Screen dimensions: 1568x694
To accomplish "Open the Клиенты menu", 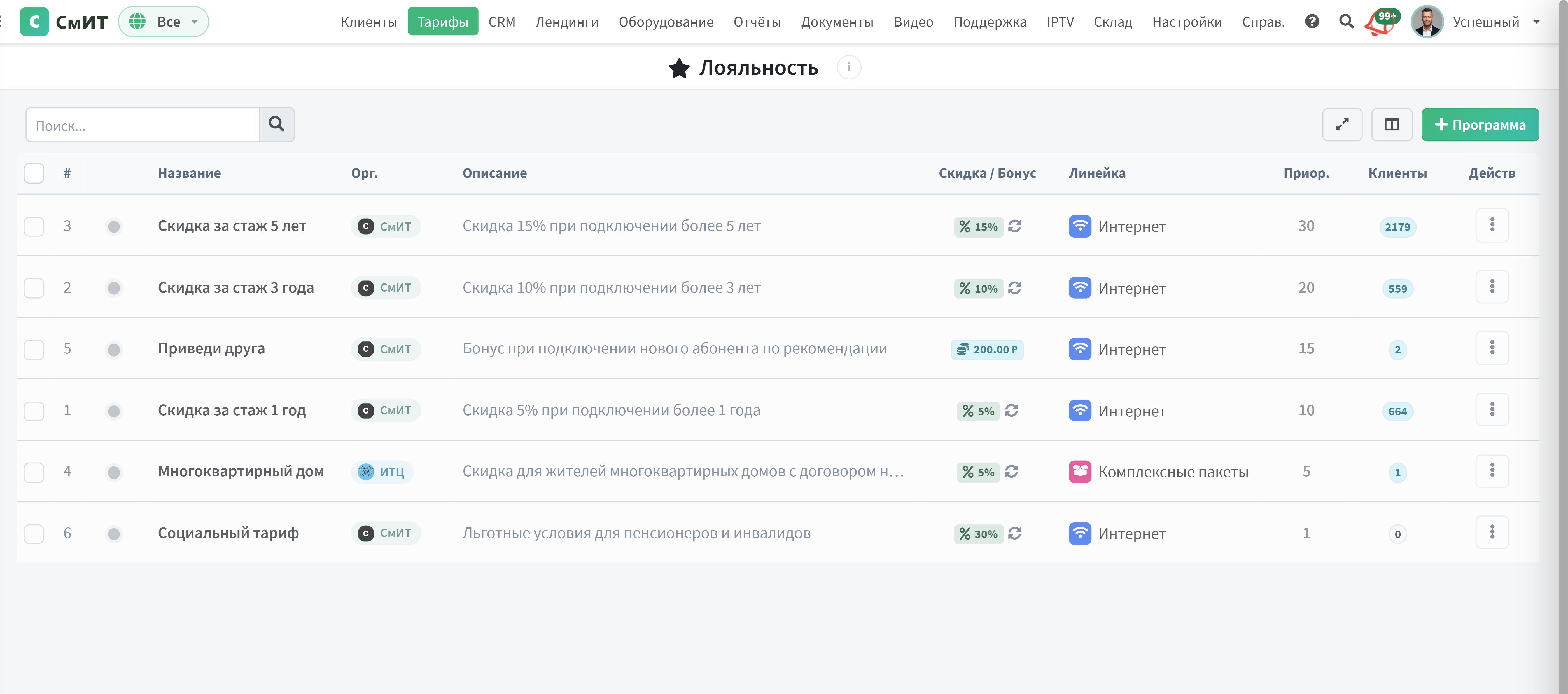I will [368, 22].
